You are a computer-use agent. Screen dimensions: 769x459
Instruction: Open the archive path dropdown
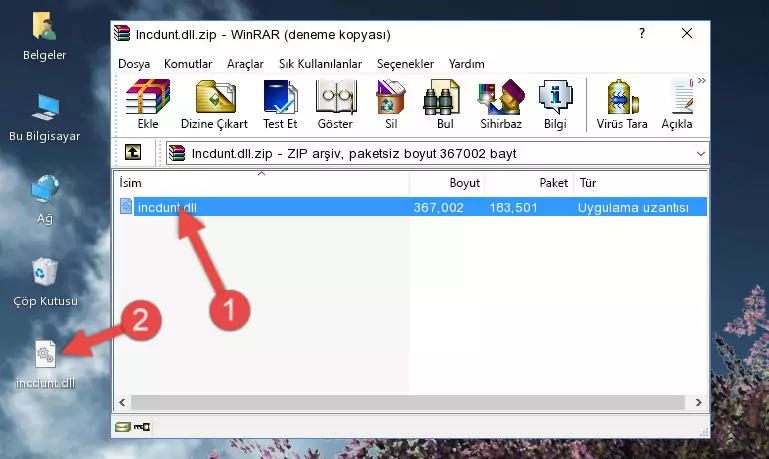point(701,153)
